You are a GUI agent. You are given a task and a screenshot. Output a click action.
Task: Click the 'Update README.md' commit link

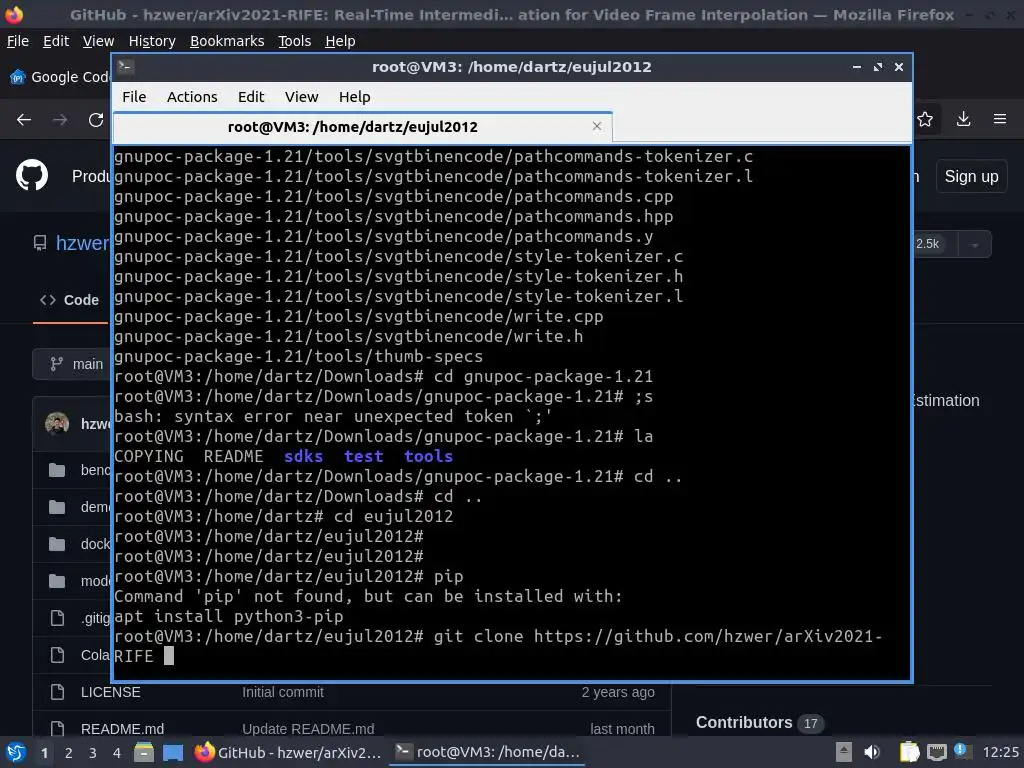pyautogui.click(x=308, y=729)
